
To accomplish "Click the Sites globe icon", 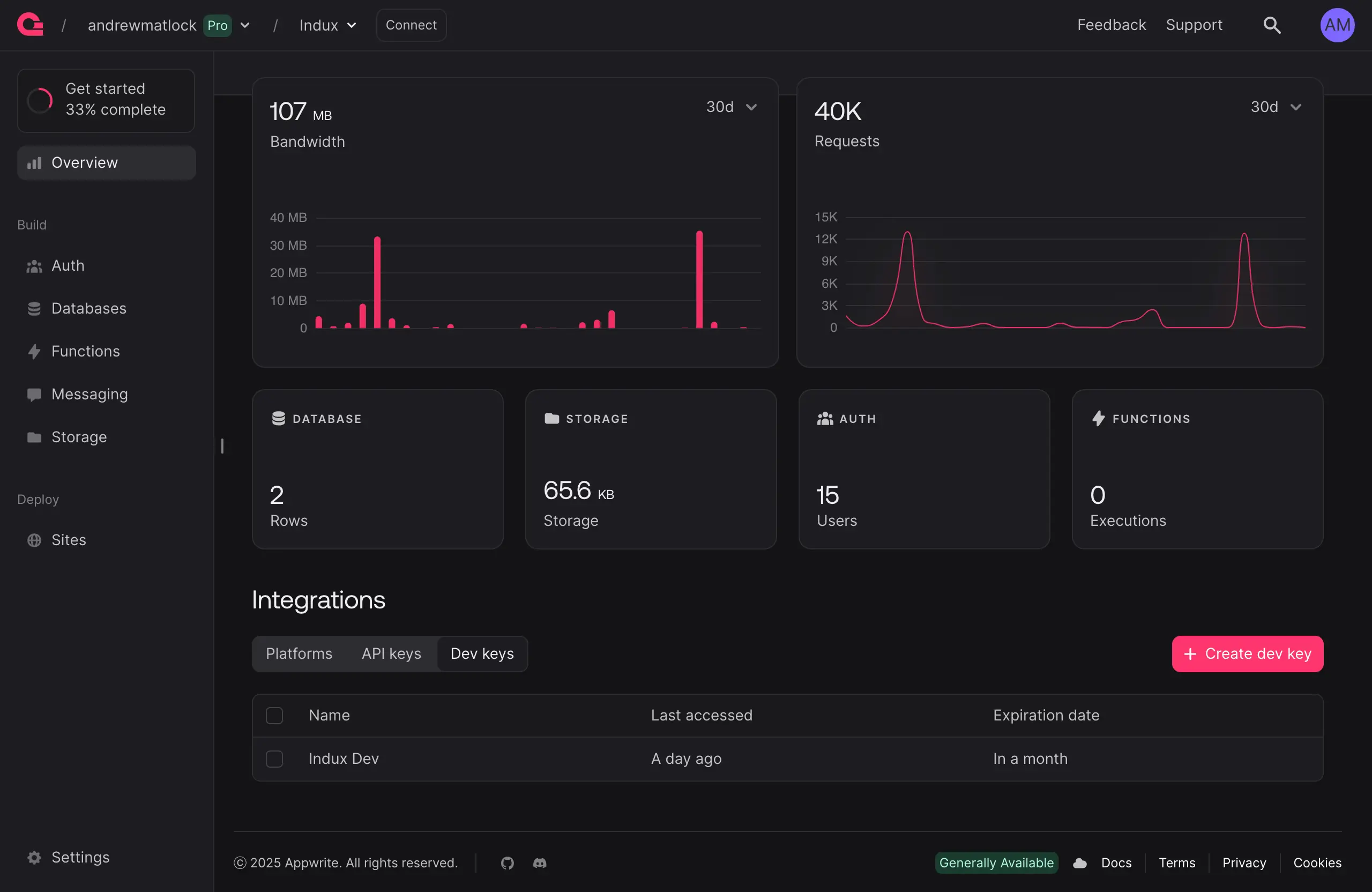I will tap(34, 540).
